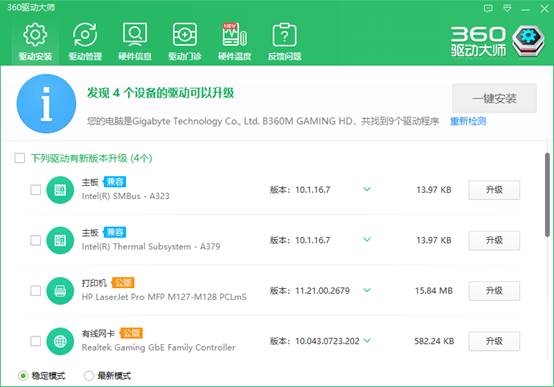Click version 11.21.00.2679 text

[x=322, y=291]
